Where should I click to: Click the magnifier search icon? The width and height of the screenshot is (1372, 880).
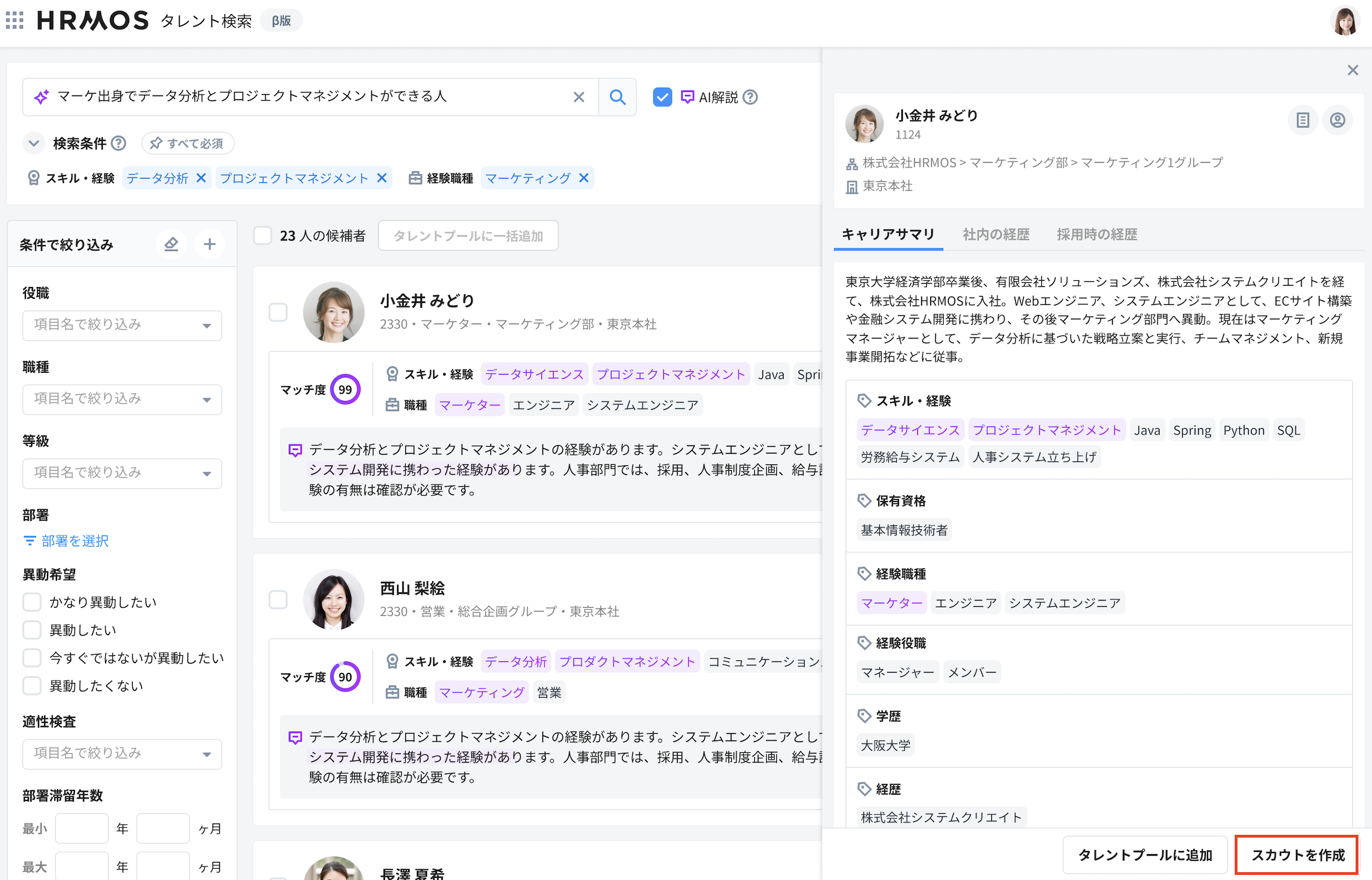pyautogui.click(x=617, y=97)
